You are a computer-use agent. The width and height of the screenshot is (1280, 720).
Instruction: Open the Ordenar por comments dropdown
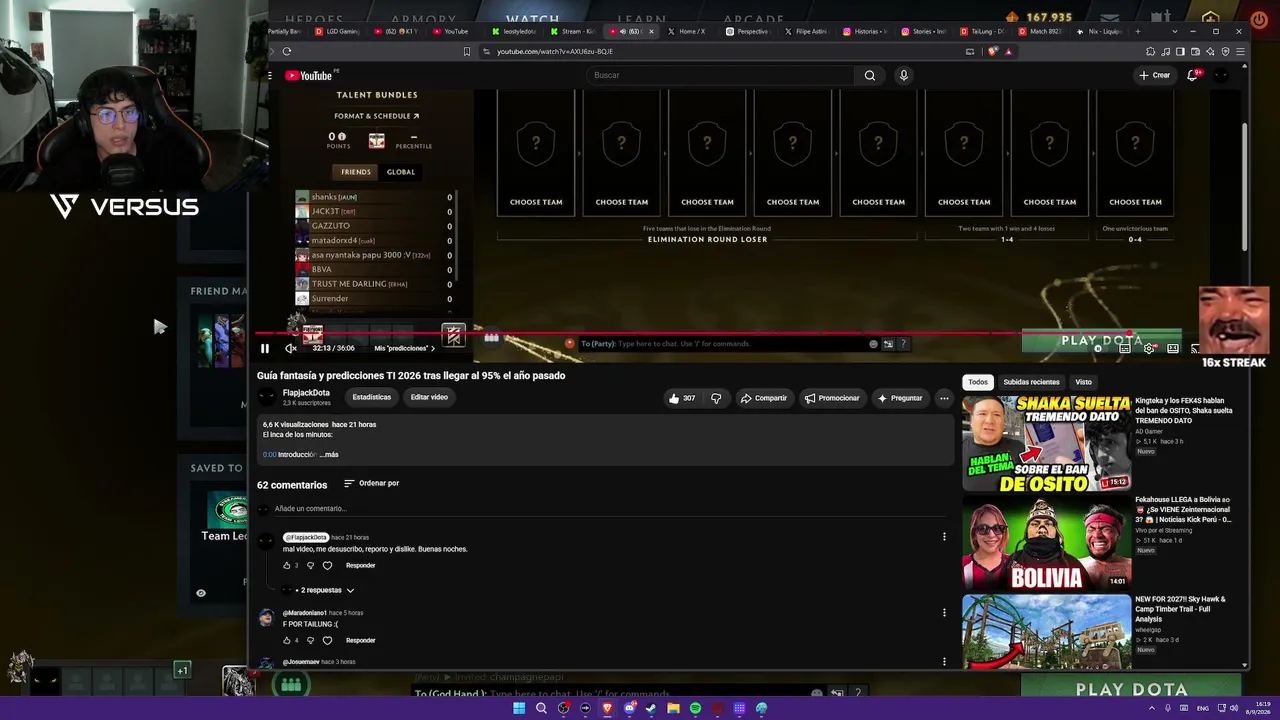372,483
